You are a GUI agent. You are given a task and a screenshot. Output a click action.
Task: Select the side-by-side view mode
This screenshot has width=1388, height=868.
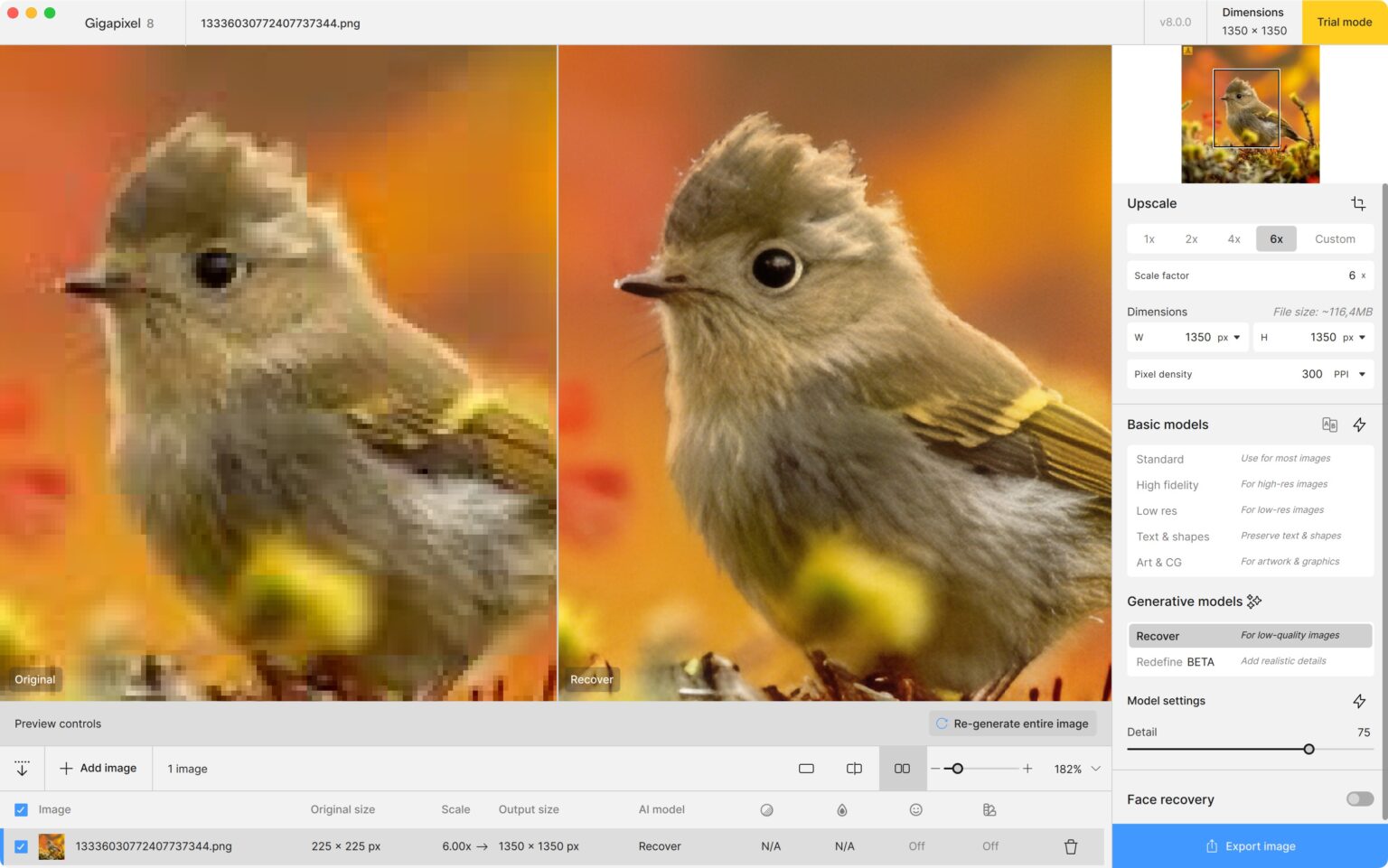click(902, 768)
